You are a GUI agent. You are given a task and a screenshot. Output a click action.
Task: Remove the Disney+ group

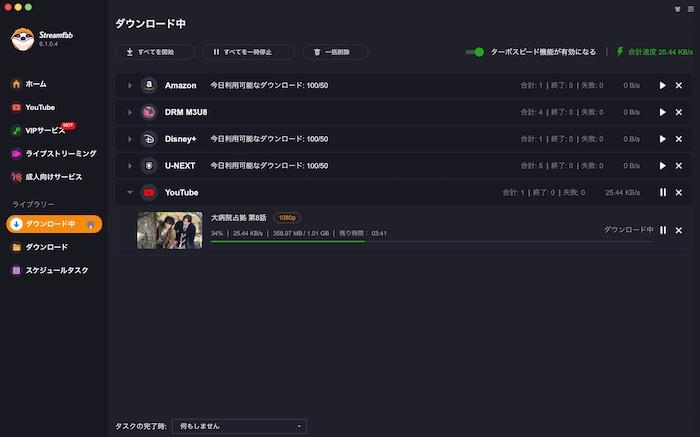pos(679,139)
